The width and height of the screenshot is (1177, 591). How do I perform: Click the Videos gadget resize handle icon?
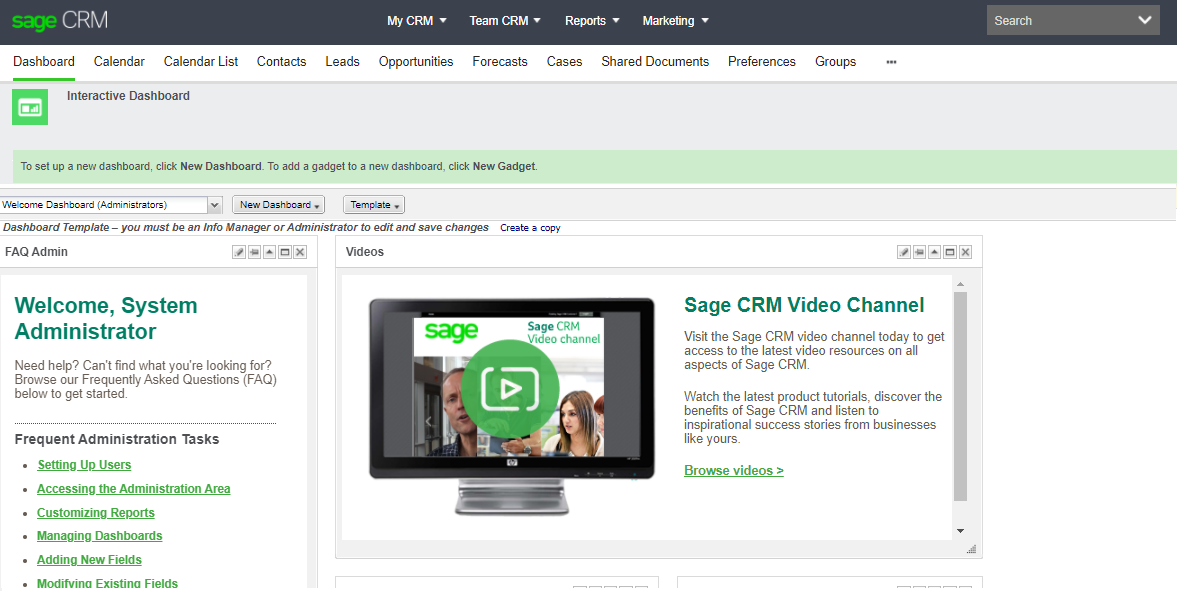pos(971,549)
